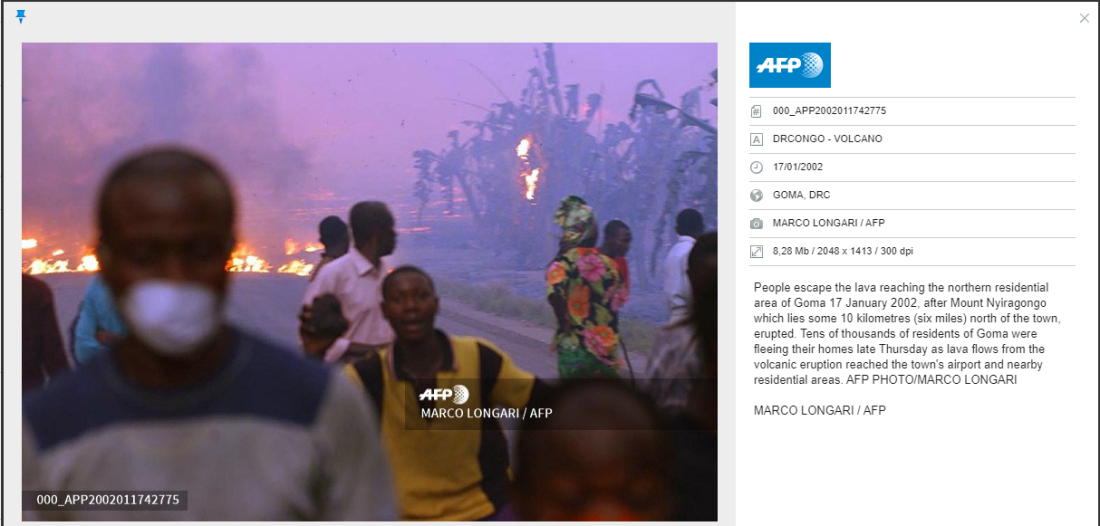Click the globe location icon

click(x=756, y=195)
